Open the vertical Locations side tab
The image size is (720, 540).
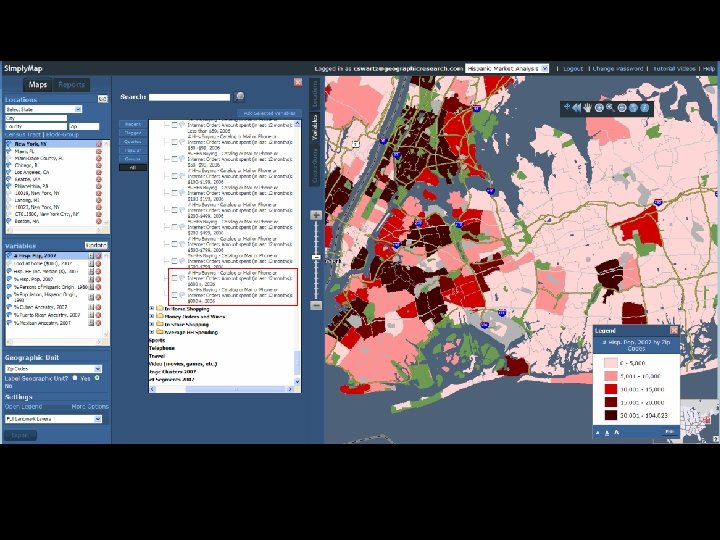coord(315,93)
